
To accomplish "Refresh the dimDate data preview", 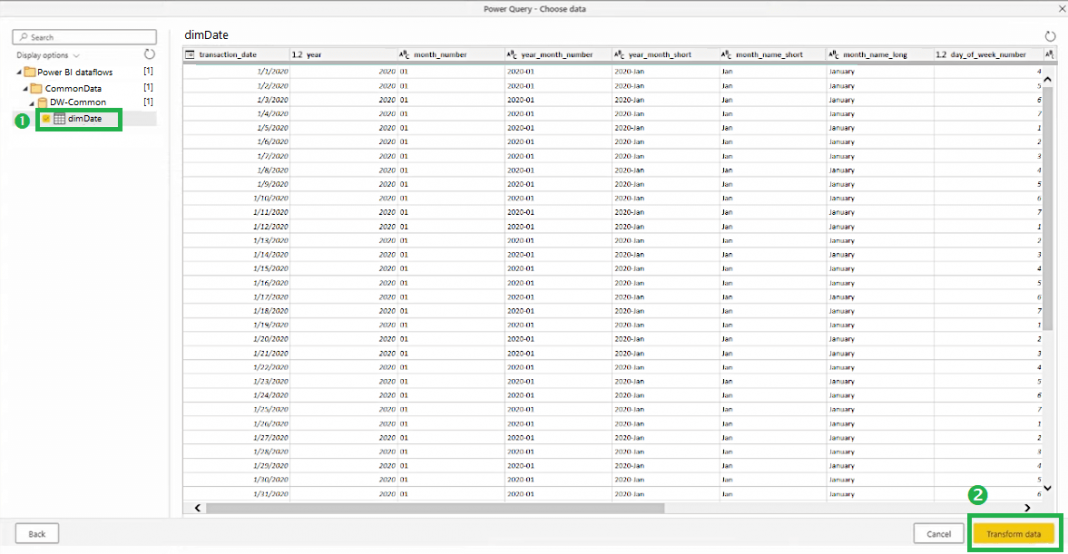I will click(x=1050, y=36).
